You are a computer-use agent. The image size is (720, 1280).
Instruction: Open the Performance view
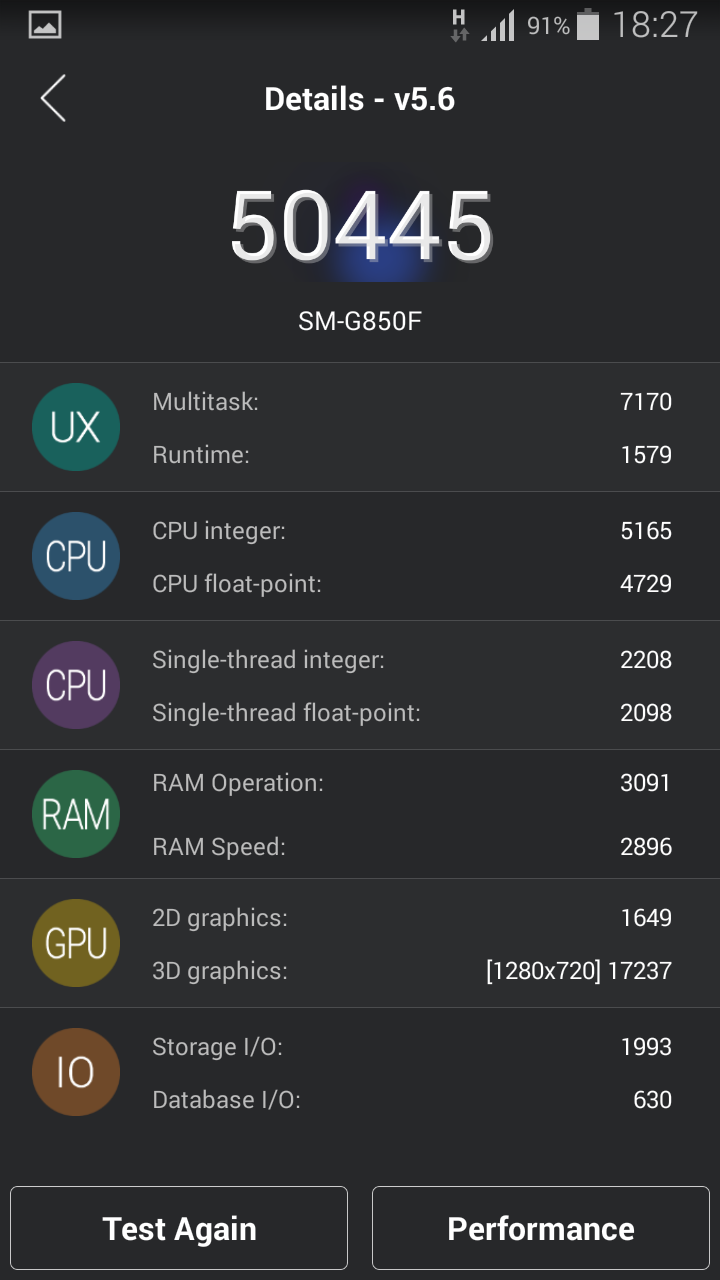541,1228
